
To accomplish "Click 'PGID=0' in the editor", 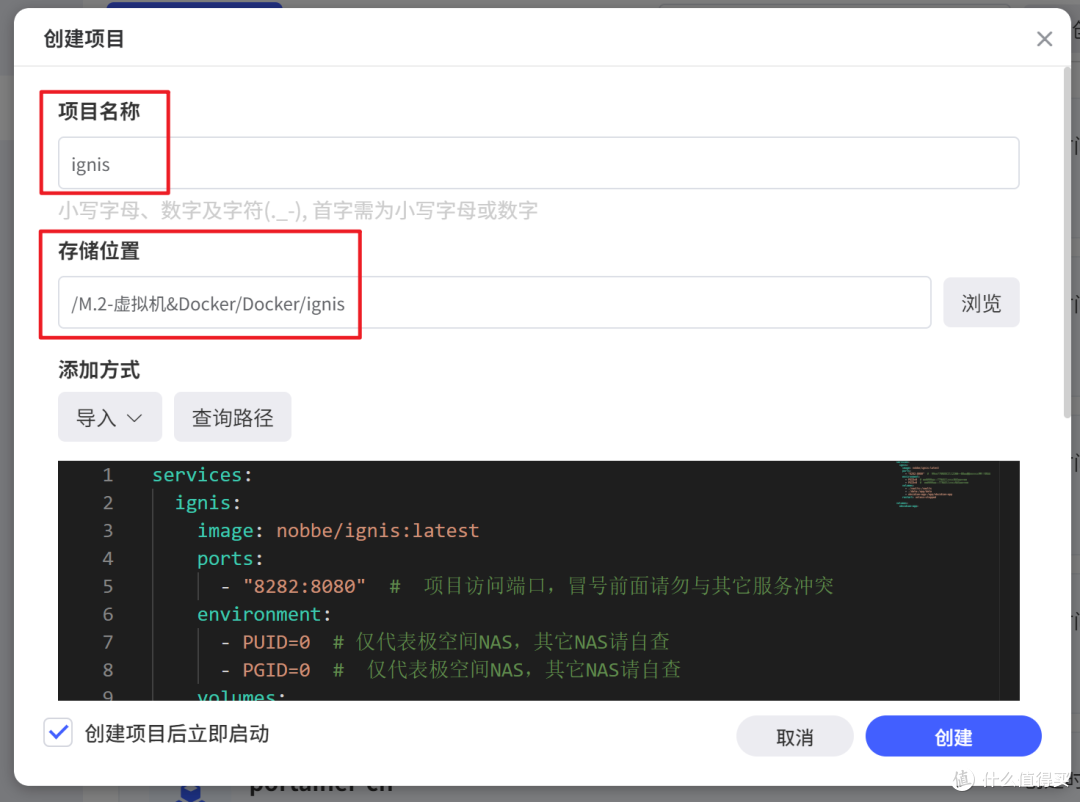I will (276, 670).
